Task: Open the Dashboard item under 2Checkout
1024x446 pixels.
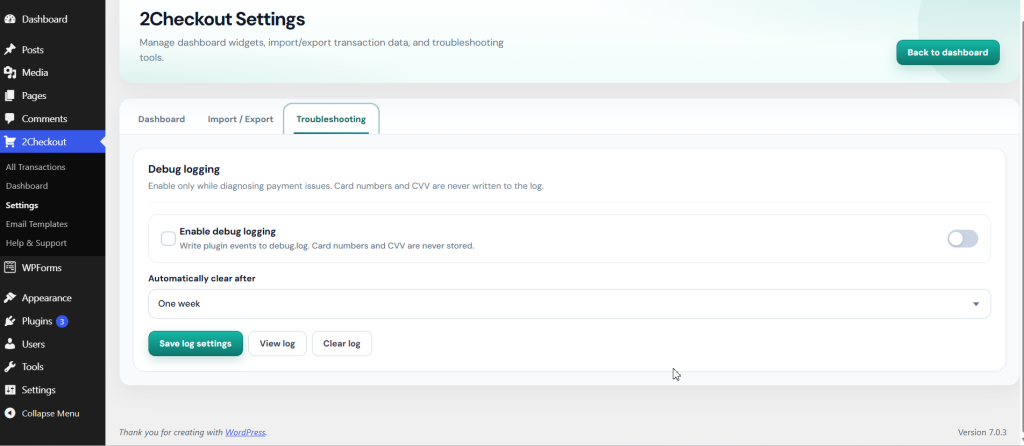Action: [x=27, y=186]
